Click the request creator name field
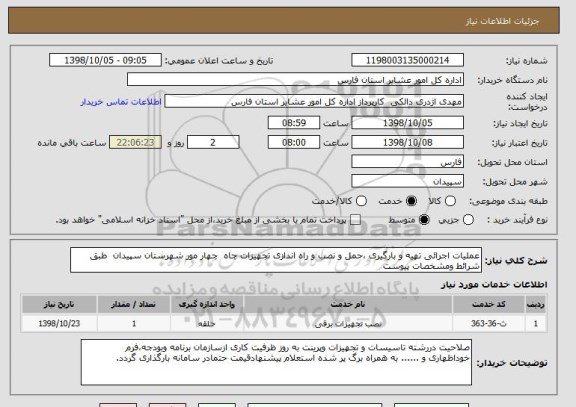Viewport: 576px width, 407px height. point(314,101)
